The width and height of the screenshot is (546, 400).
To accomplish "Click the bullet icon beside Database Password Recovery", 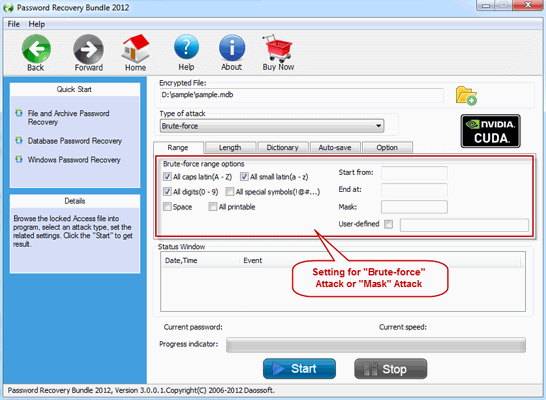I will pyautogui.click(x=19, y=141).
